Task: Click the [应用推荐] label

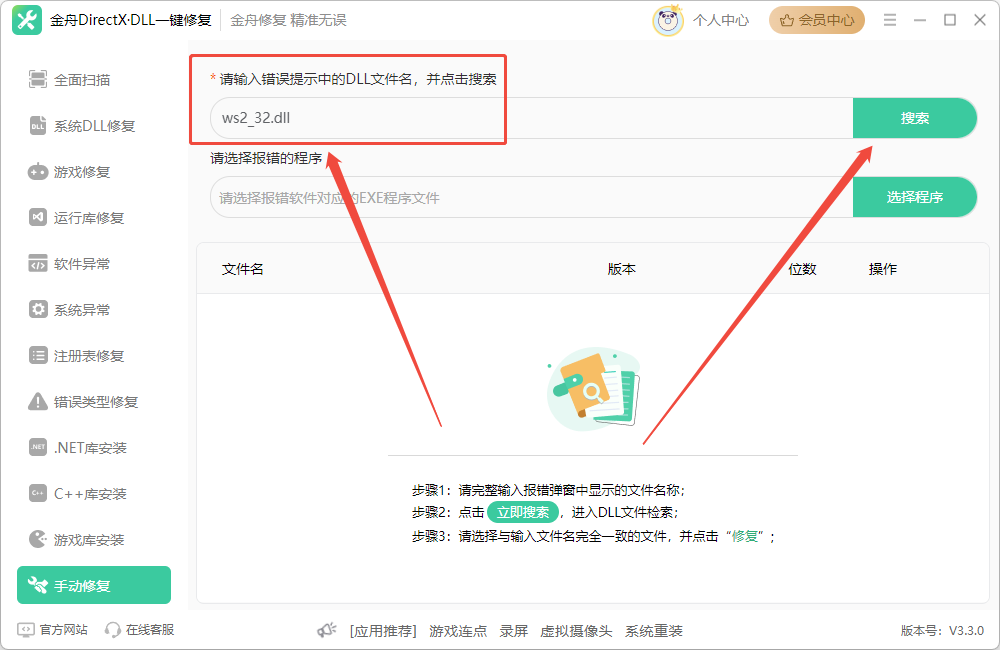Action: [383, 631]
